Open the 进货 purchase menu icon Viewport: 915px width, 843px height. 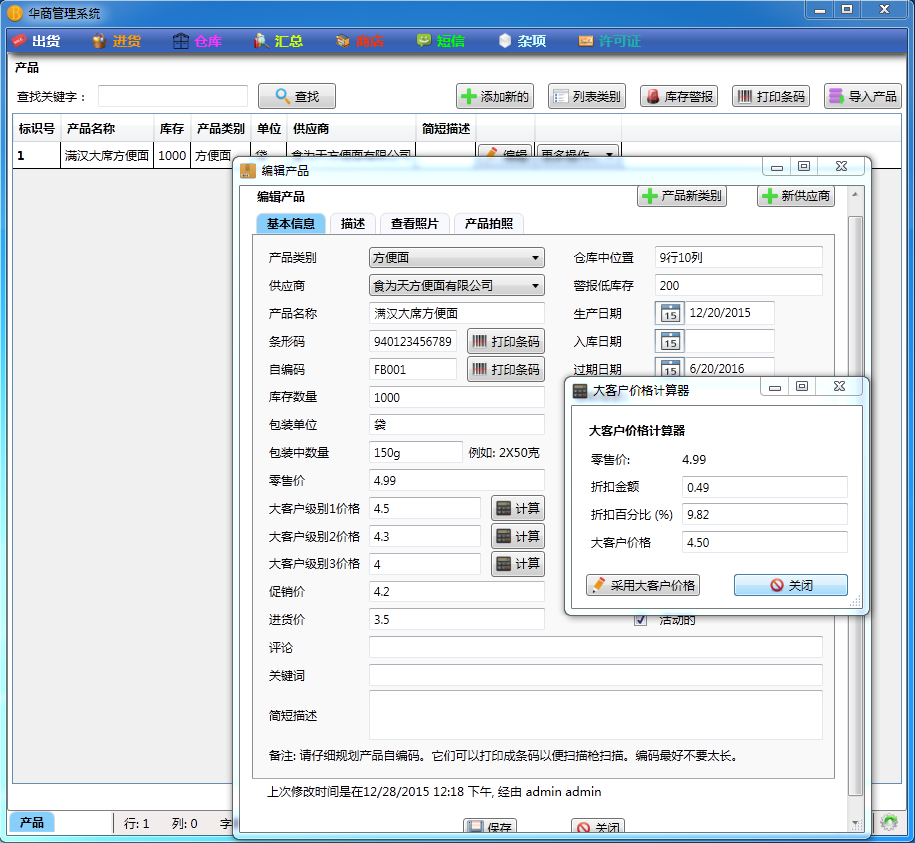point(100,41)
